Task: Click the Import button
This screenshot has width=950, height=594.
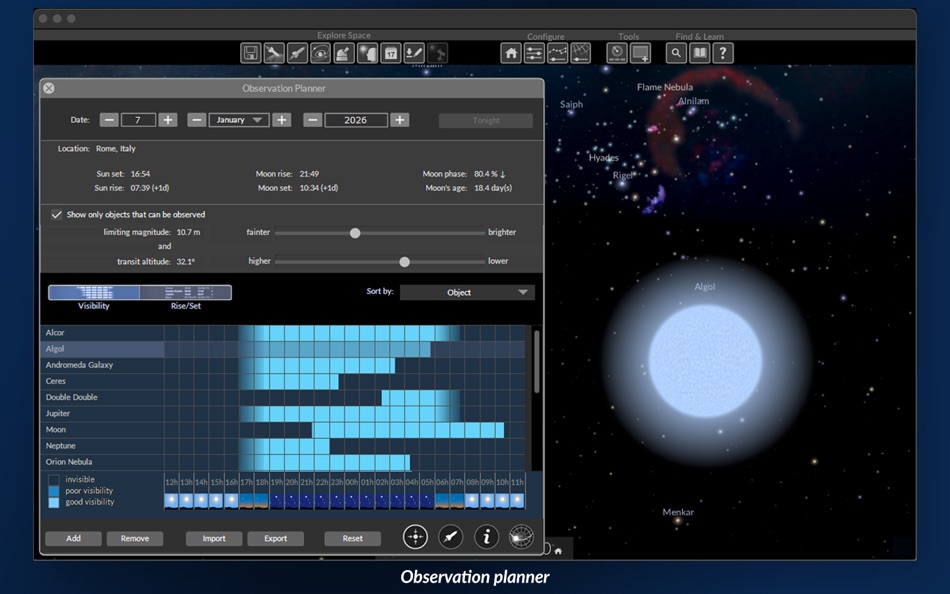Action: pyautogui.click(x=214, y=538)
